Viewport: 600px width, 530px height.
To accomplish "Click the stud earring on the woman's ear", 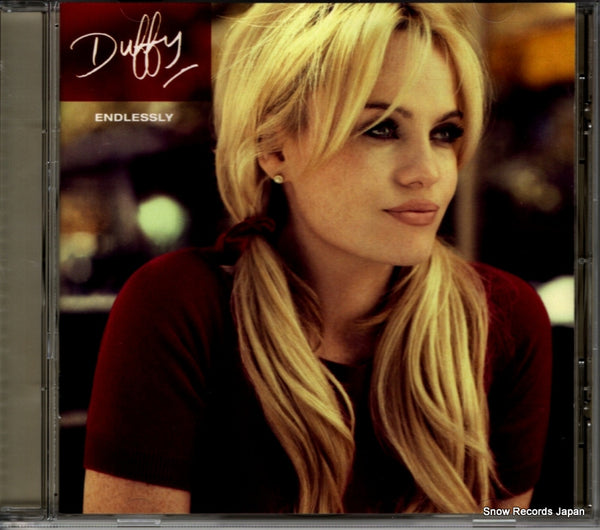I will [x=278, y=178].
